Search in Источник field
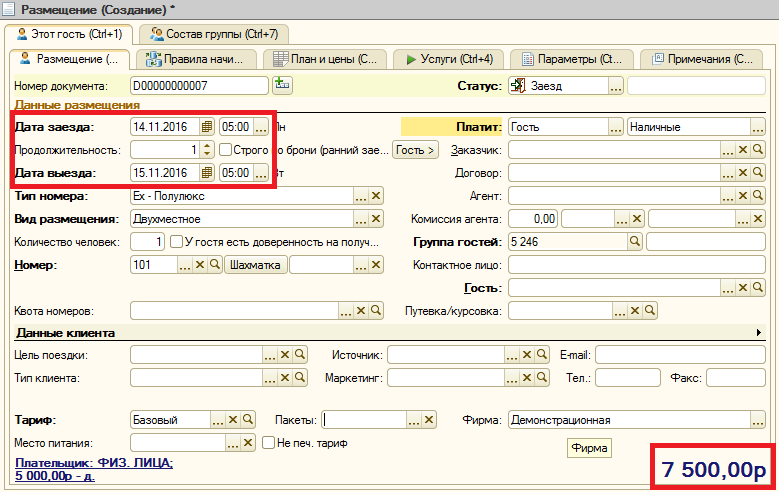Image resolution: width=779 pixels, height=492 pixels. click(x=542, y=354)
